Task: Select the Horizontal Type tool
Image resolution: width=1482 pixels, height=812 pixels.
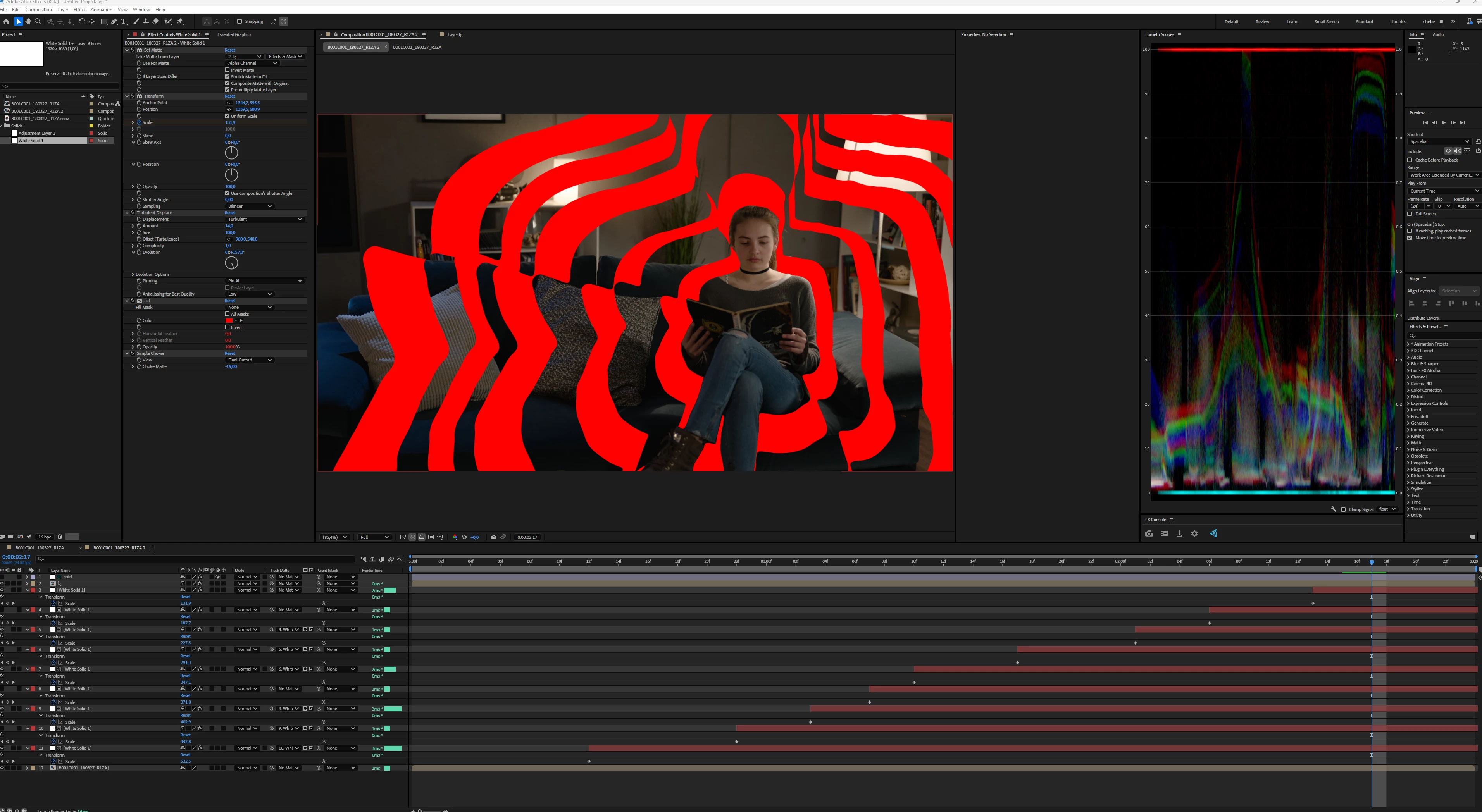Action: click(x=124, y=21)
